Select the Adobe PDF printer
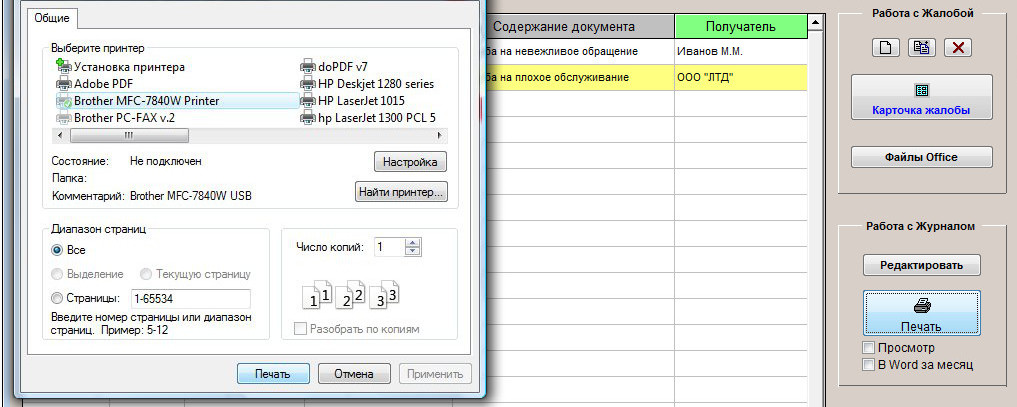Image resolution: width=1017 pixels, height=407 pixels. [97, 84]
